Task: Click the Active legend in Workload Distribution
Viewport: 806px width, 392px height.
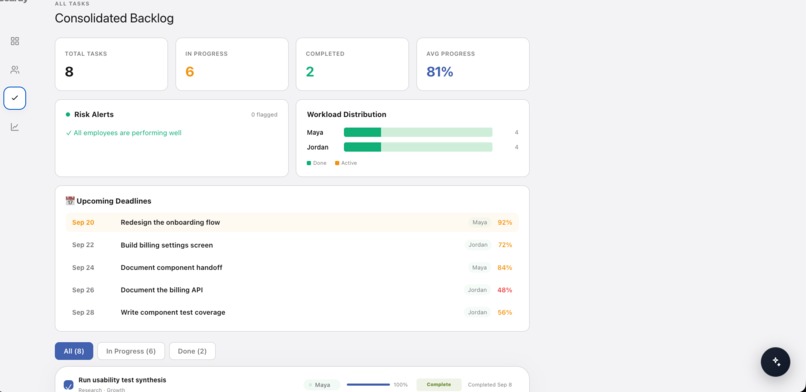Action: (346, 163)
